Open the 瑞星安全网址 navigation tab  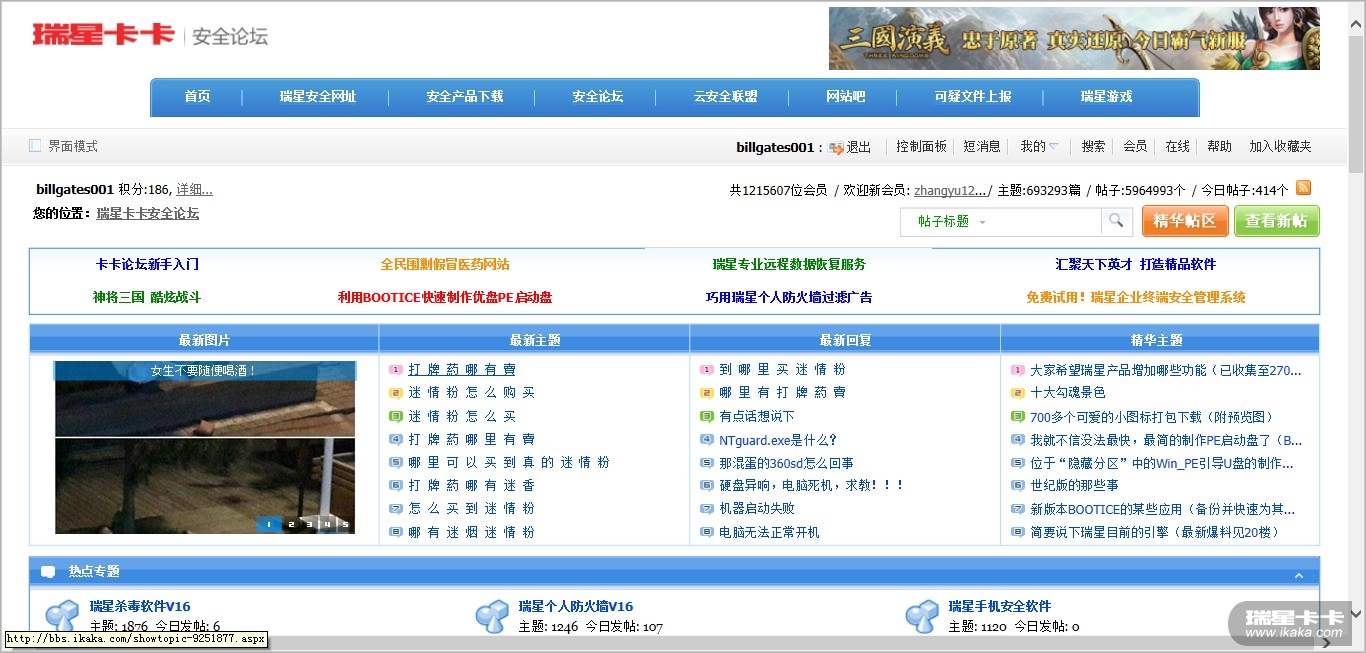[318, 97]
